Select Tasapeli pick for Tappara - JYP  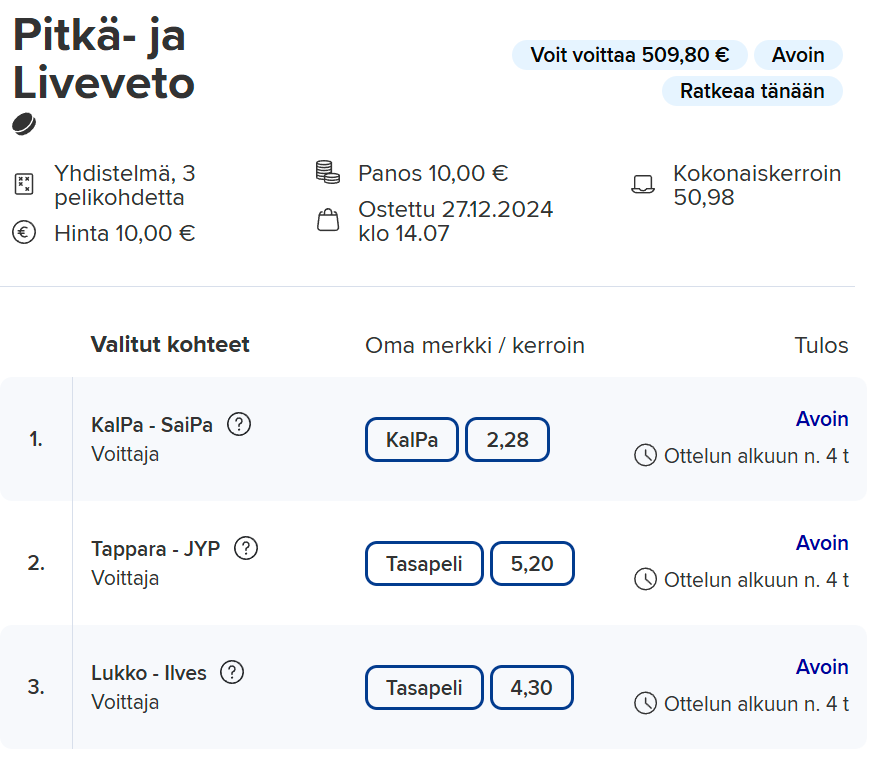(x=424, y=564)
